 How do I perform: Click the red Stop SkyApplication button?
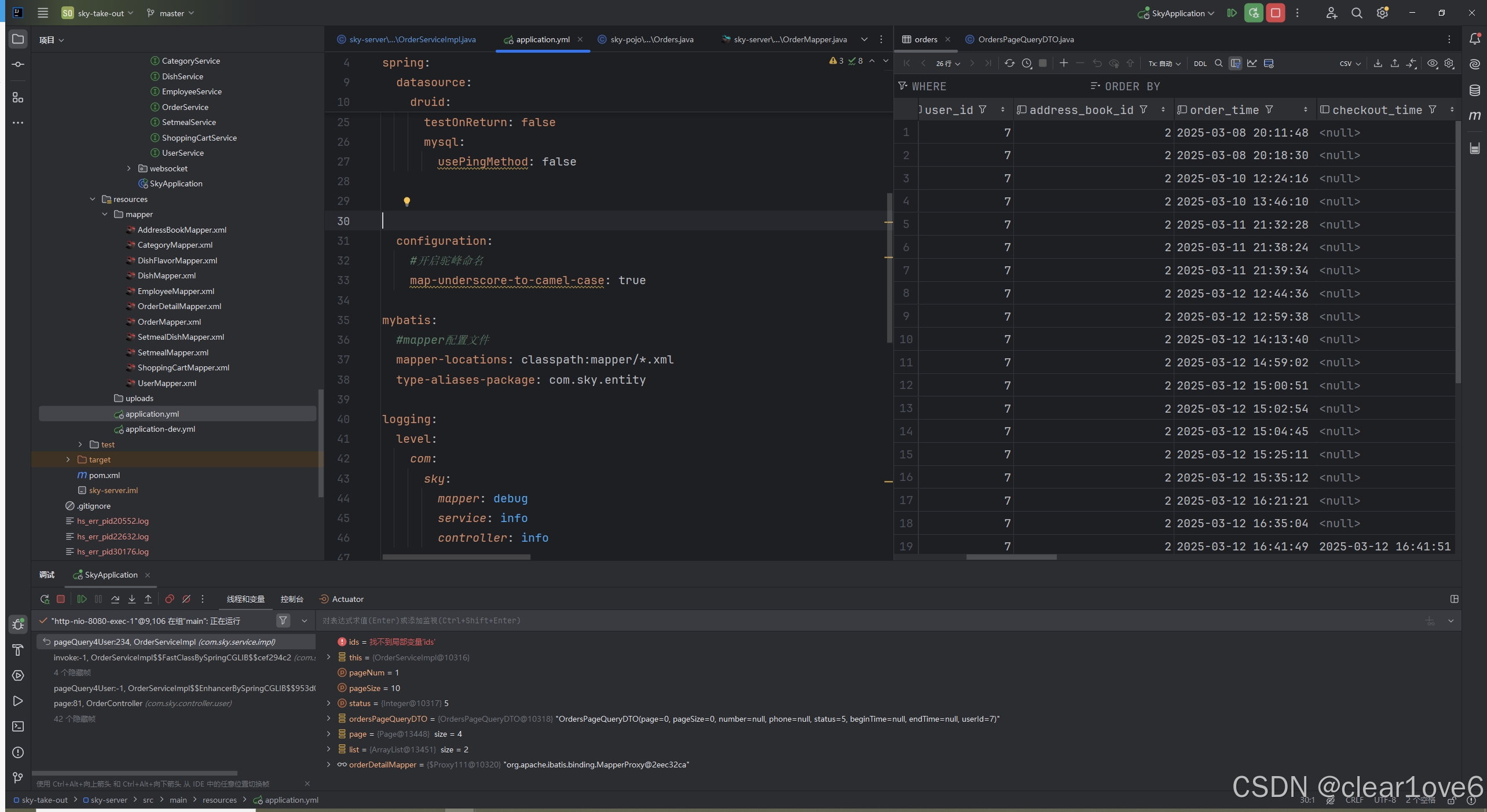coord(1276,13)
